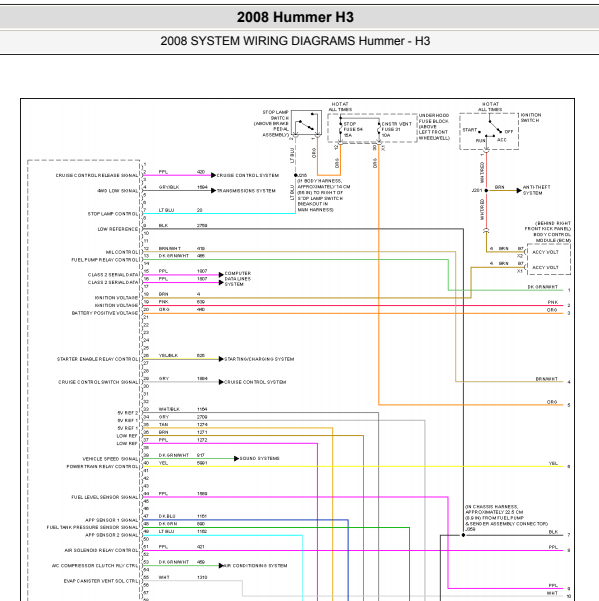Select the YEL wire label at pin 40
This screenshot has height=601, width=599.
point(163,463)
